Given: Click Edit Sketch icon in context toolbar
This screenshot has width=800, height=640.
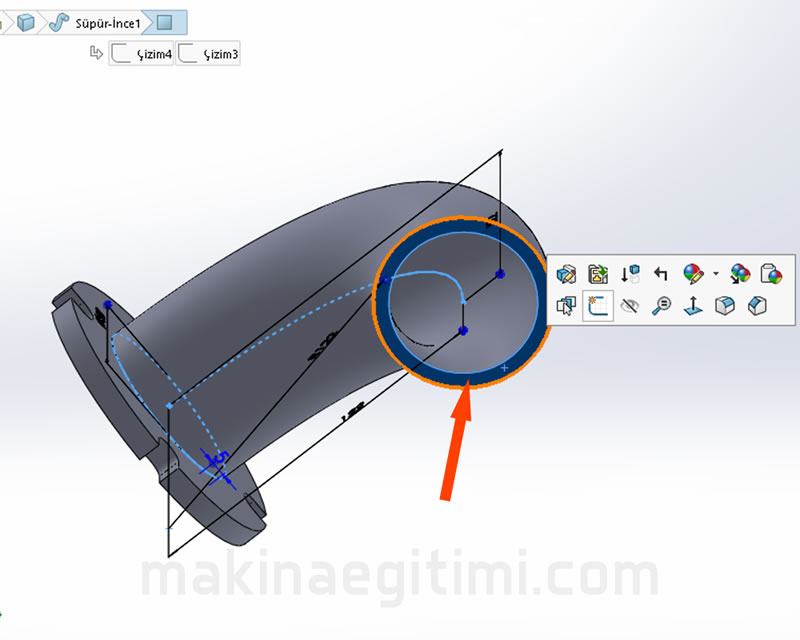Looking at the screenshot, I should click(x=599, y=274).
